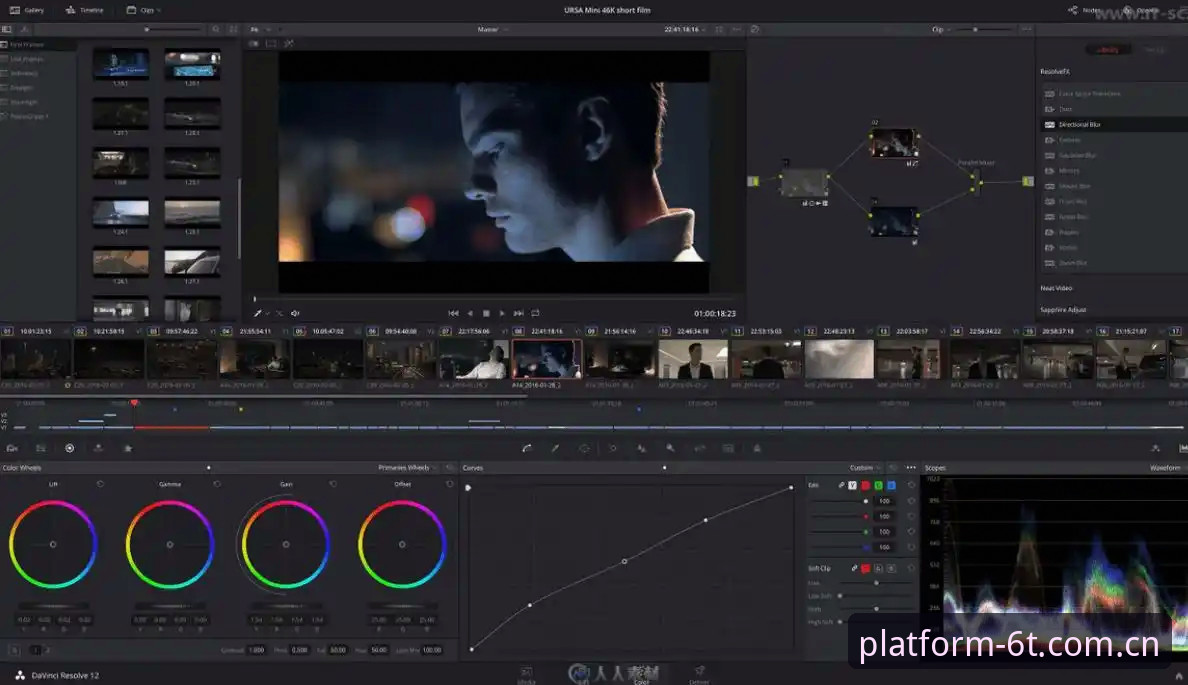
Task: Open the Blur palette icon
Action: [642, 449]
